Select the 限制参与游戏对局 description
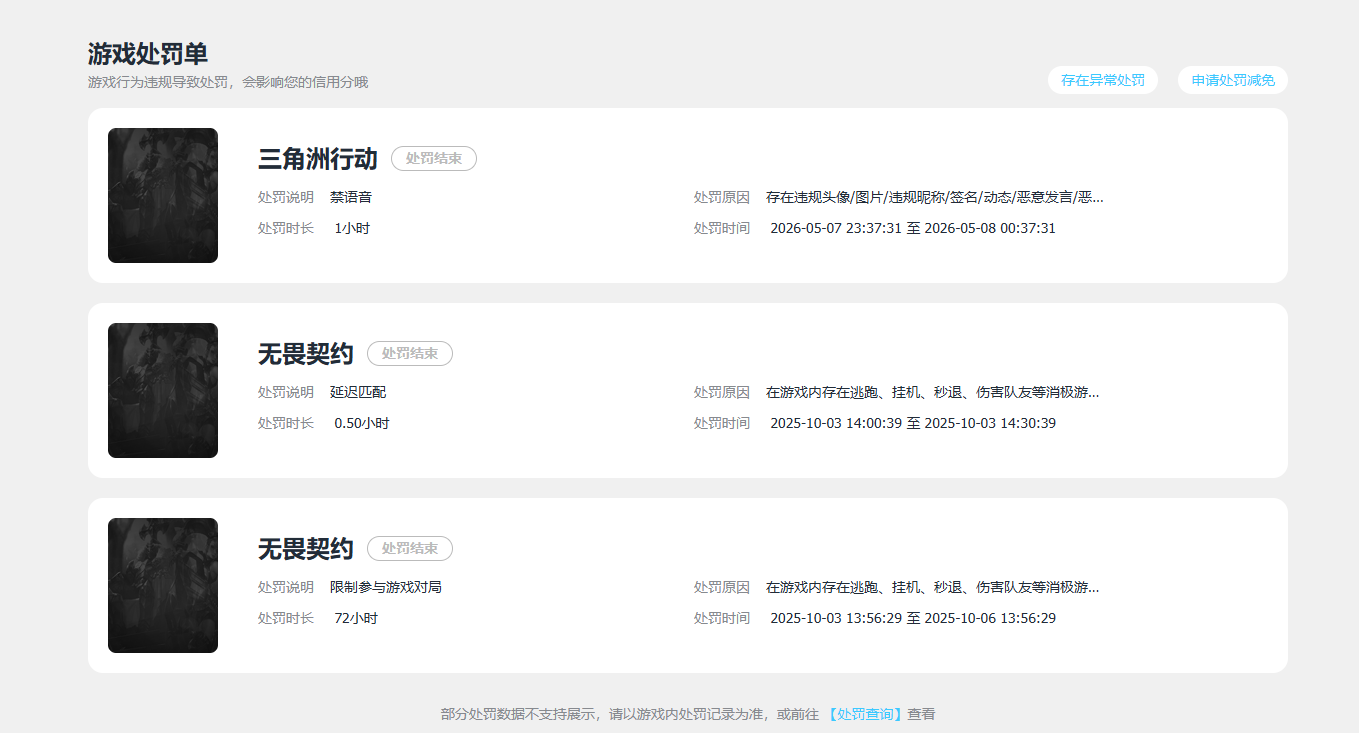The width and height of the screenshot is (1359, 733). (386, 587)
